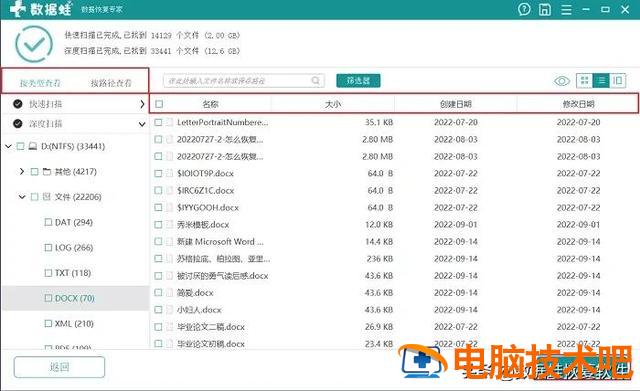Toggle the preview eye icon

(562, 81)
